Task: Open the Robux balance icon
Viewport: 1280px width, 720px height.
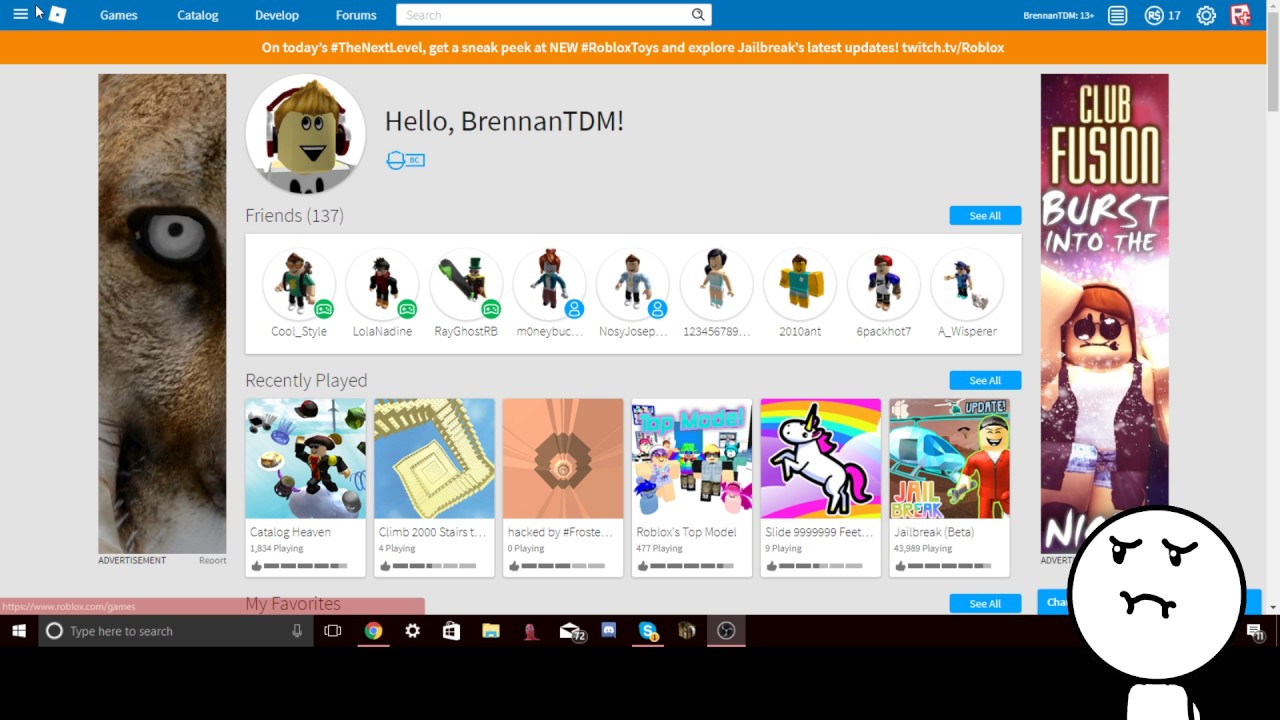Action: [1154, 15]
